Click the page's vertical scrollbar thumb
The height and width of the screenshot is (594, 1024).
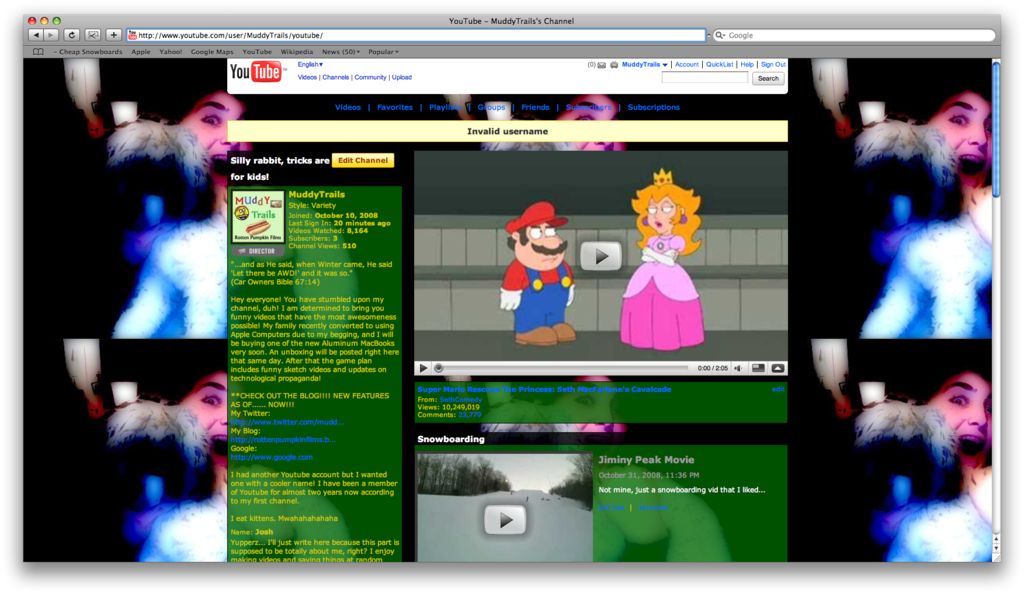996,129
